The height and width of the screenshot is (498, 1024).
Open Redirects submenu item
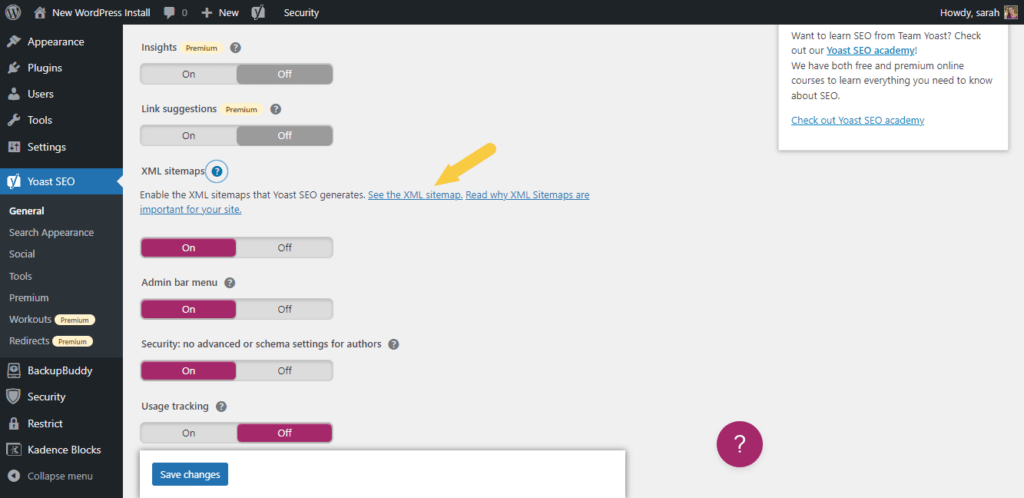[29, 341]
